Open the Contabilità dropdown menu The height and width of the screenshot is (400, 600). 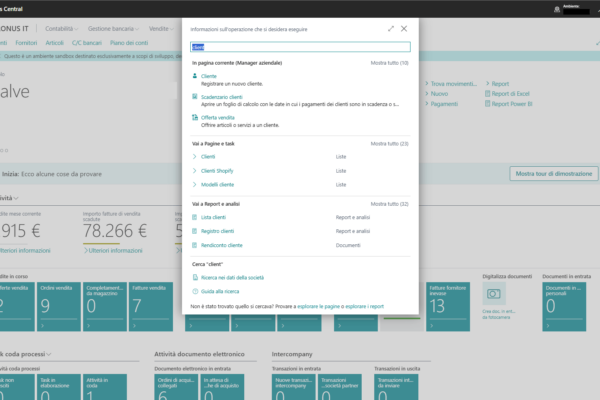pyautogui.click(x=61, y=29)
